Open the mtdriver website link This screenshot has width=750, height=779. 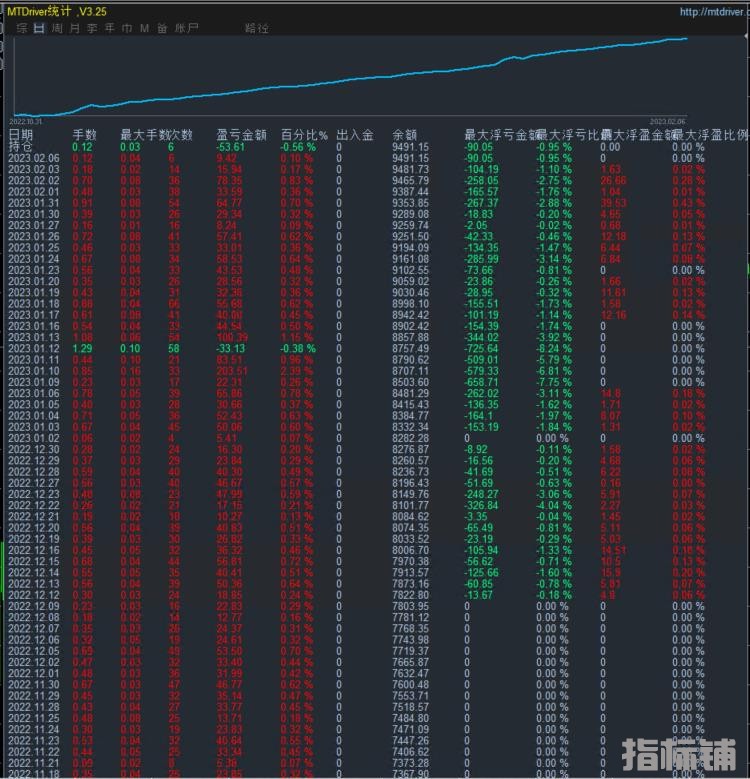pyautogui.click(x=713, y=12)
